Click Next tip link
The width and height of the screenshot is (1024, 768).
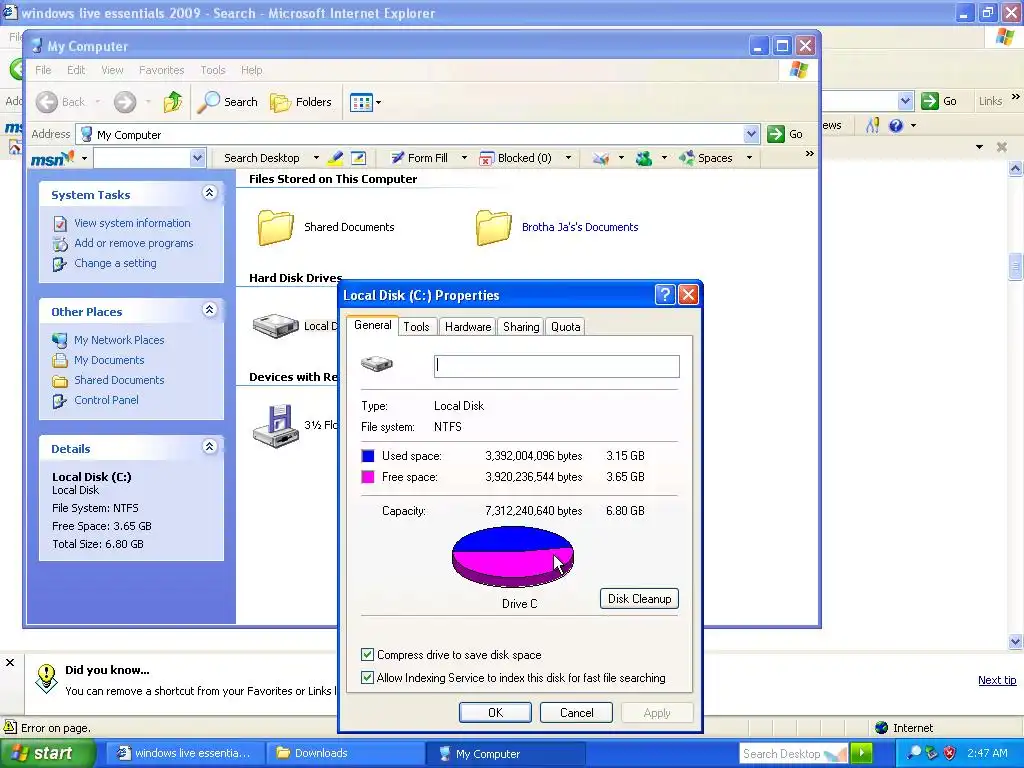[997, 680]
